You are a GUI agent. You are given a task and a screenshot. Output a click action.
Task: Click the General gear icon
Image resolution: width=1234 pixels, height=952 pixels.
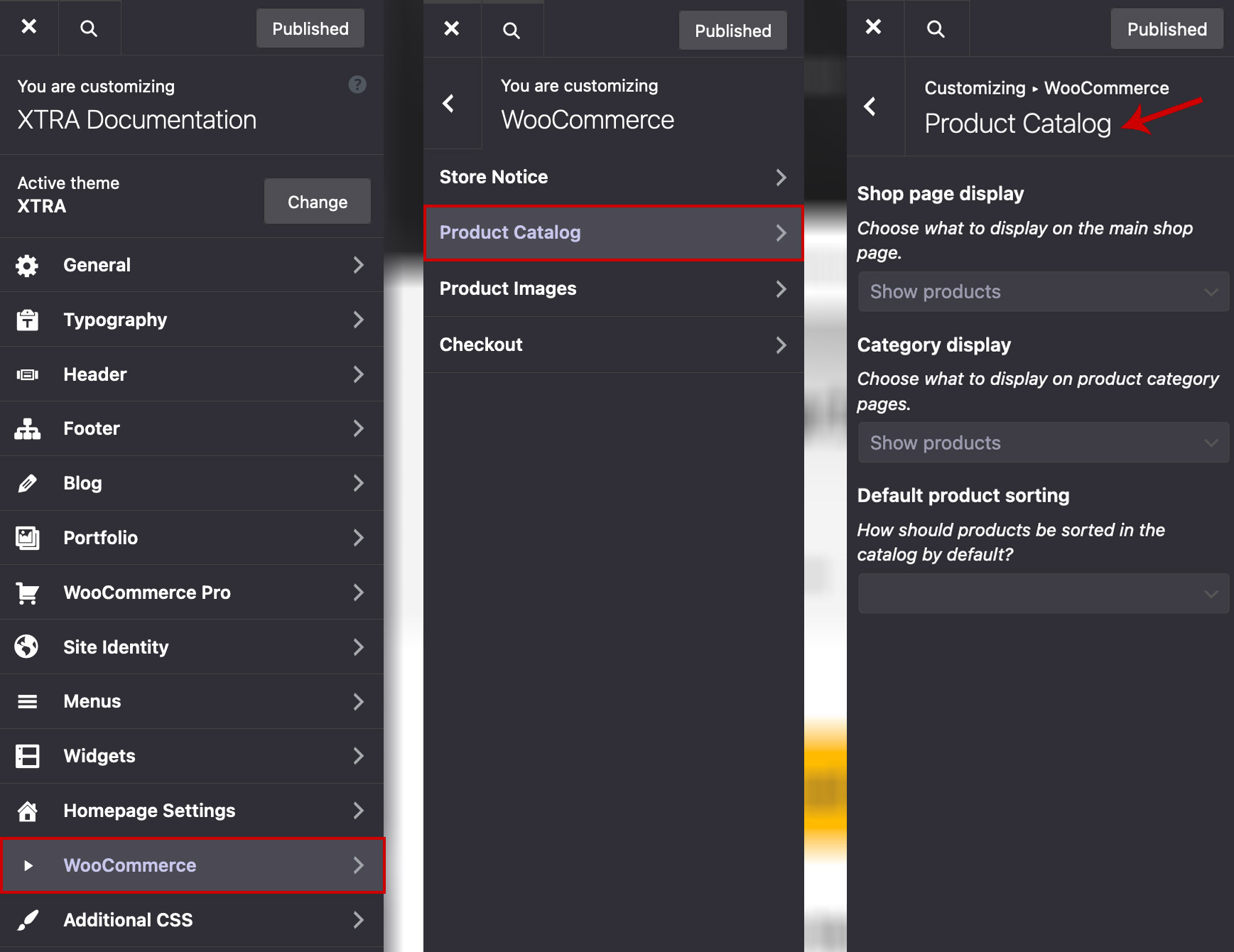coord(27,265)
